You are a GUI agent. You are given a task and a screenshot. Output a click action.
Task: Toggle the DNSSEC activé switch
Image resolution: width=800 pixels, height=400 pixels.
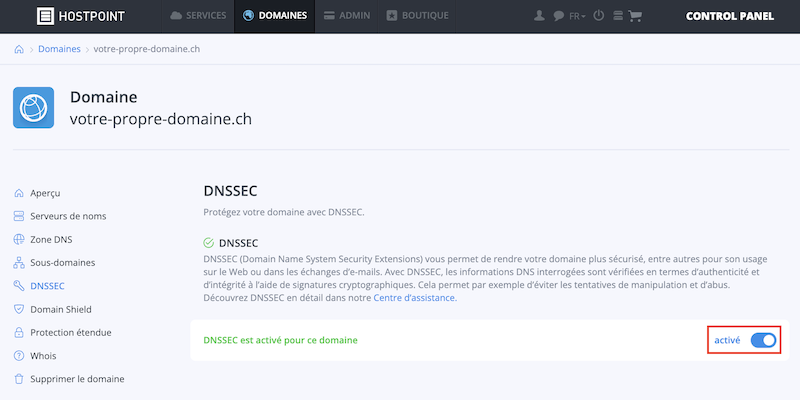(x=763, y=340)
